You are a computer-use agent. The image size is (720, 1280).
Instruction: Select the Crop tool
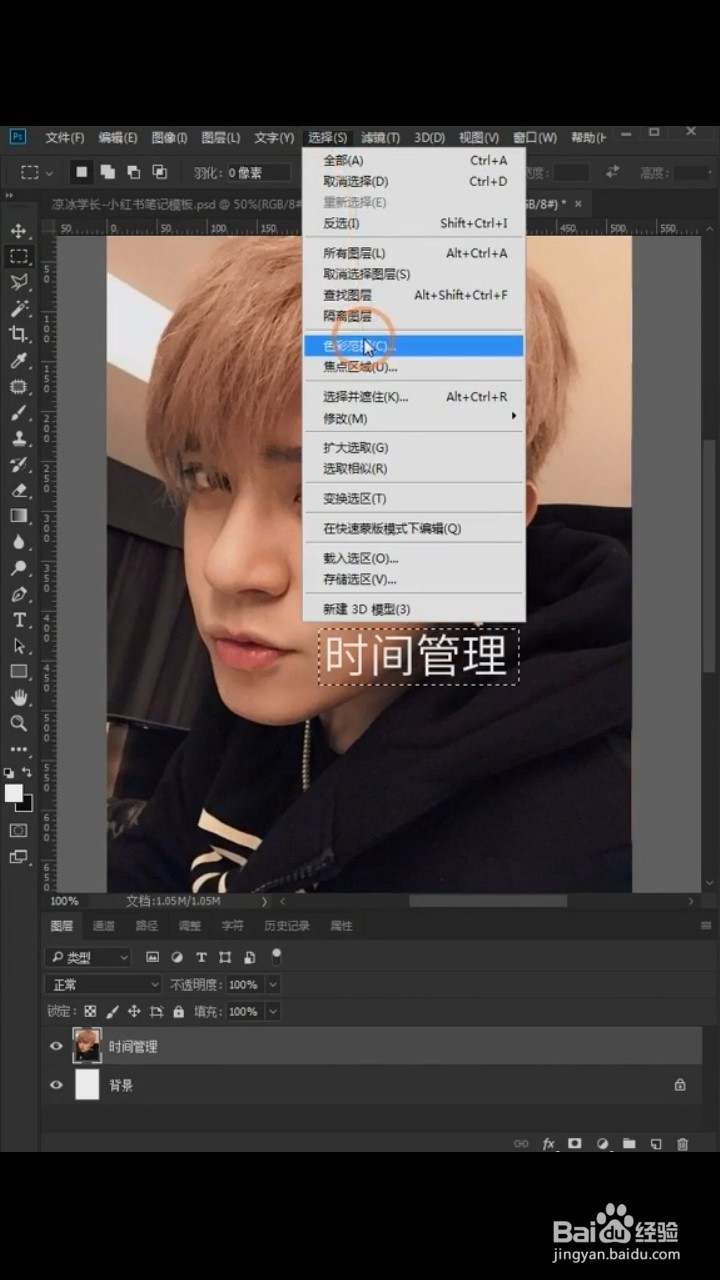[x=19, y=334]
